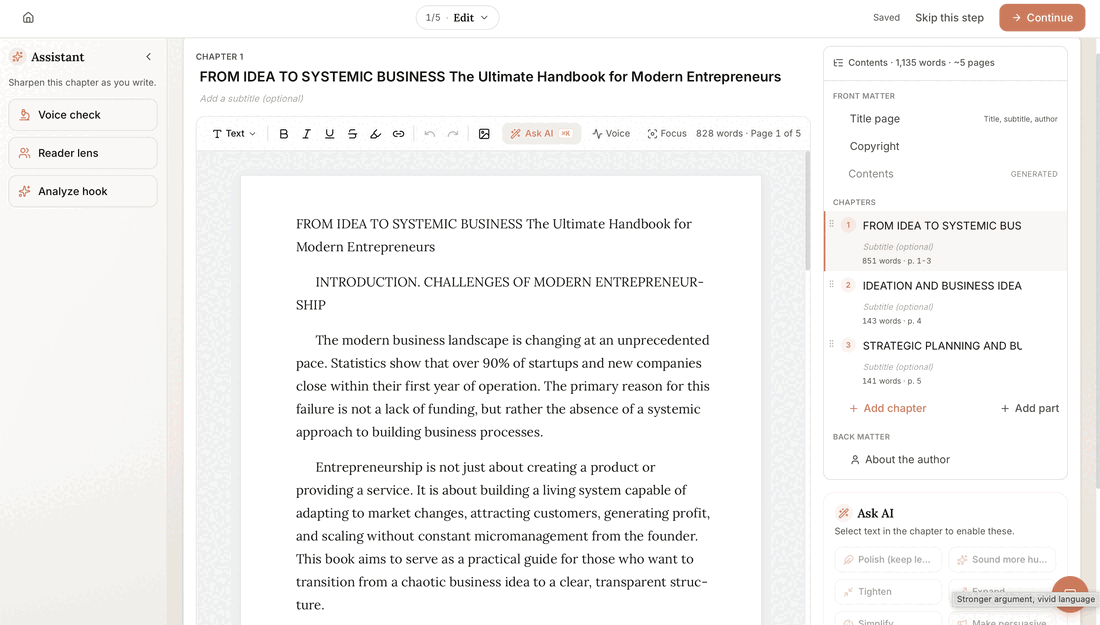Screen dimensions: 1100x625
Task: Click chapter 1 subtitle field in outline
Action: click(898, 247)
